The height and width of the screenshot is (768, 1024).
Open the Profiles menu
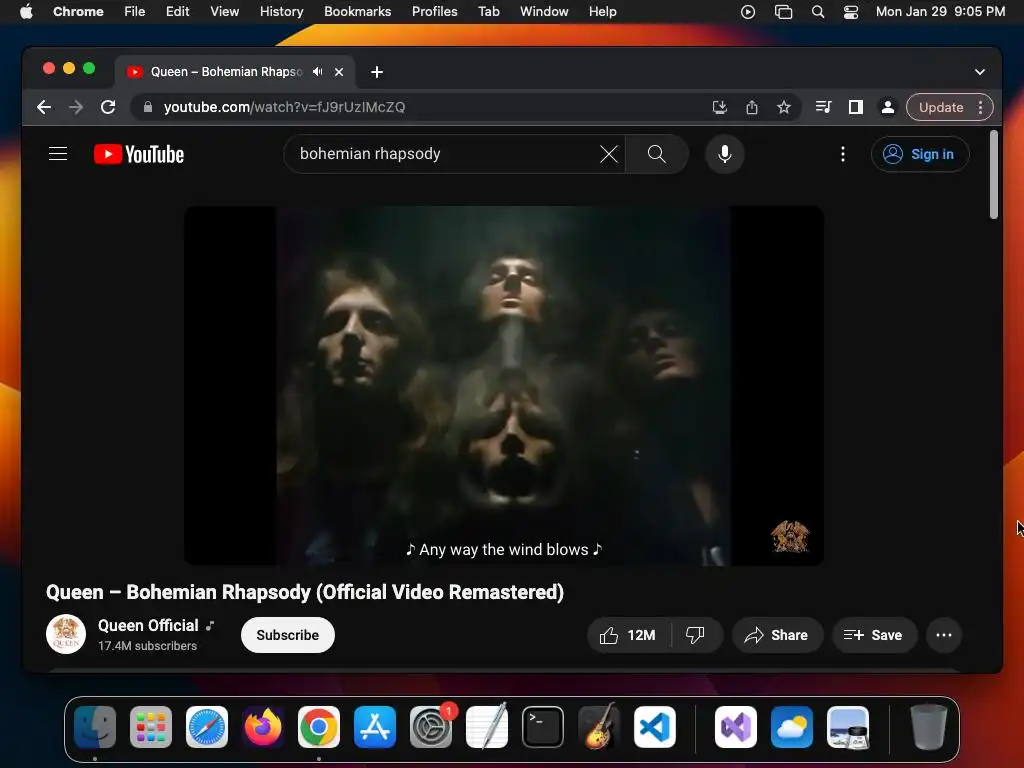(x=434, y=12)
